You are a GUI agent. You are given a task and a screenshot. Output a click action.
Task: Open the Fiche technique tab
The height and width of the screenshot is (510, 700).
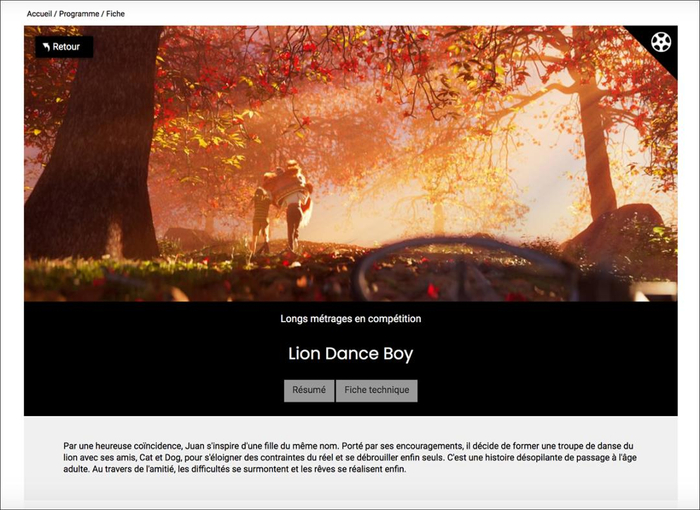tap(377, 391)
